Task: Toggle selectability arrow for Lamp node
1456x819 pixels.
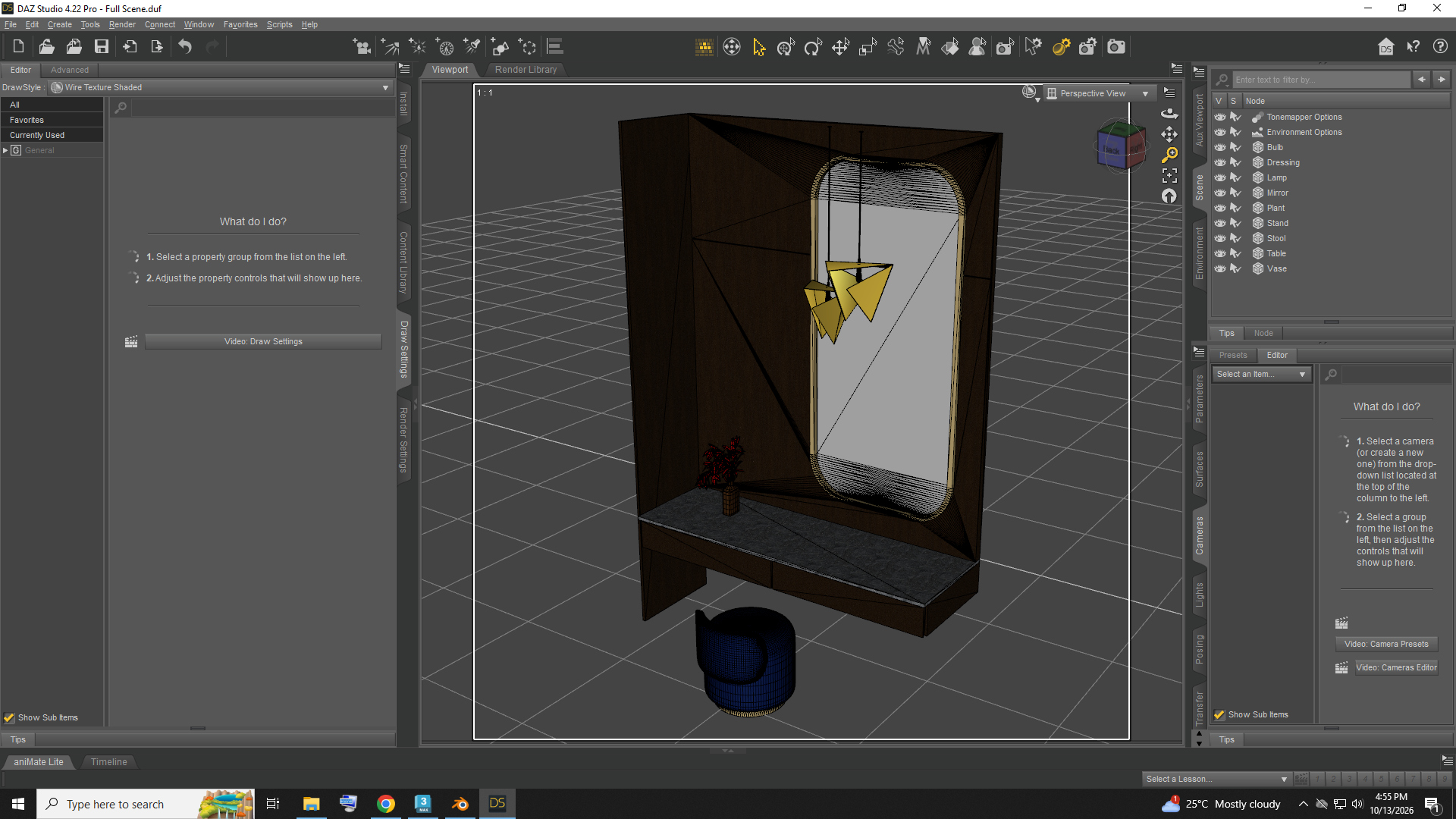Action: pos(1235,177)
